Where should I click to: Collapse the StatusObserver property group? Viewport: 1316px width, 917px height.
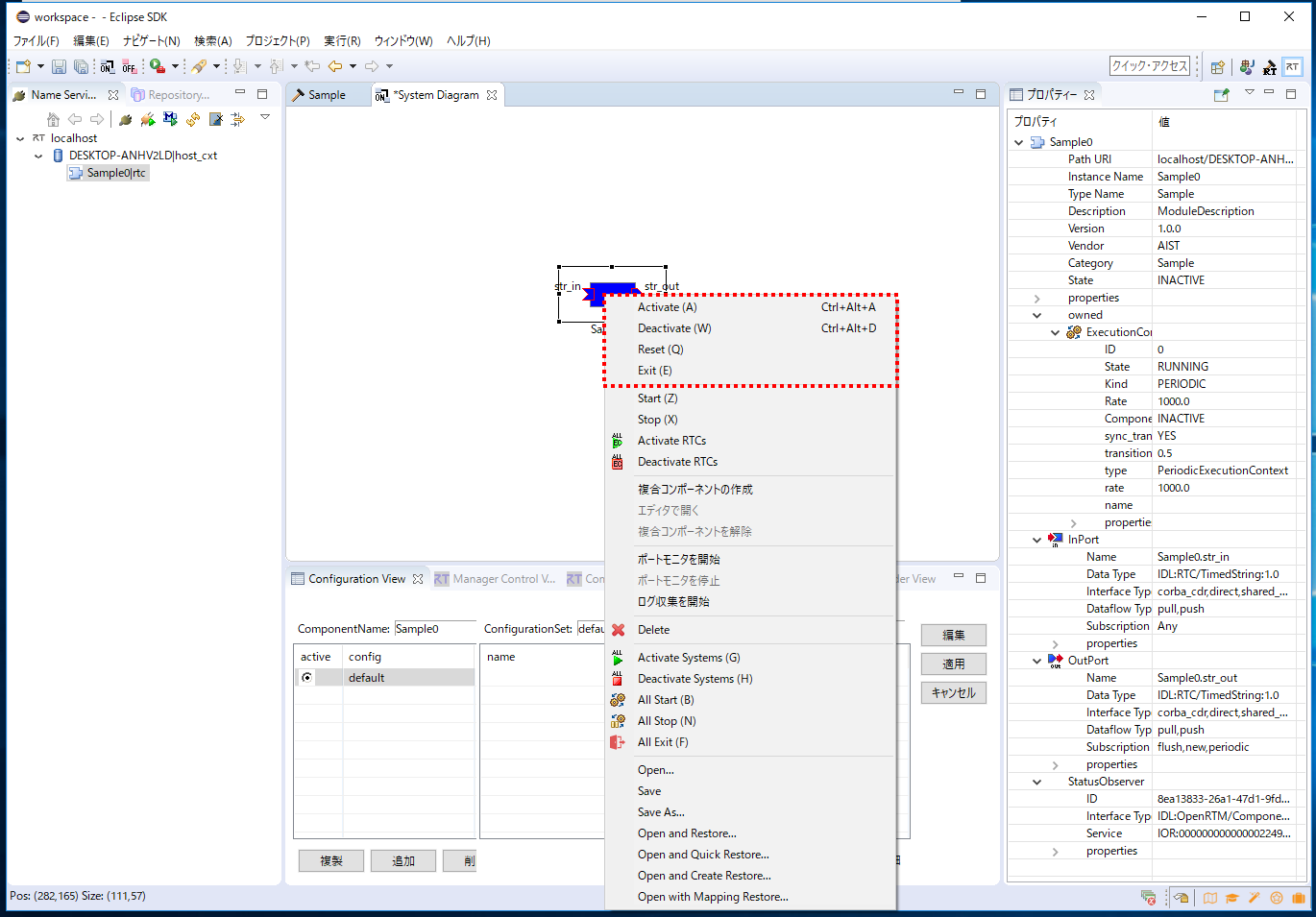pos(1037,782)
